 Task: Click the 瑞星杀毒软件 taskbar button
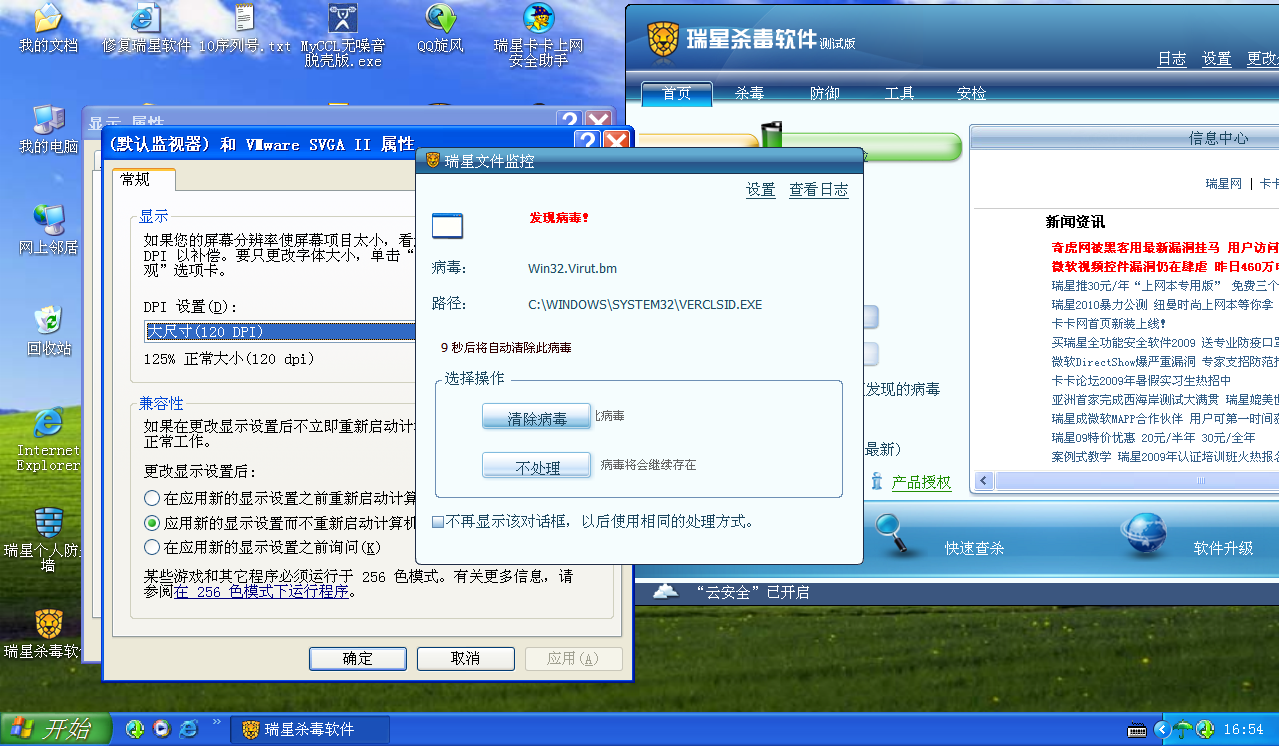tap(308, 729)
